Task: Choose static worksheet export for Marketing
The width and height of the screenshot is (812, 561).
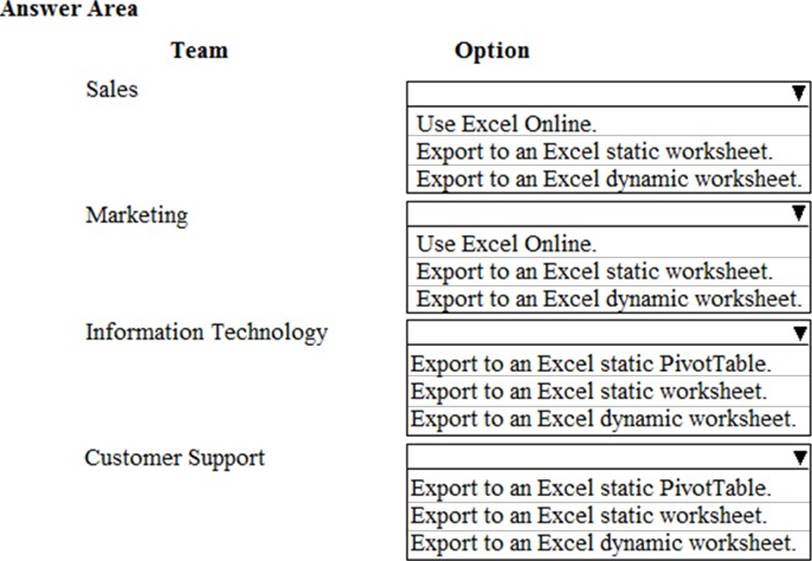Action: 594,271
